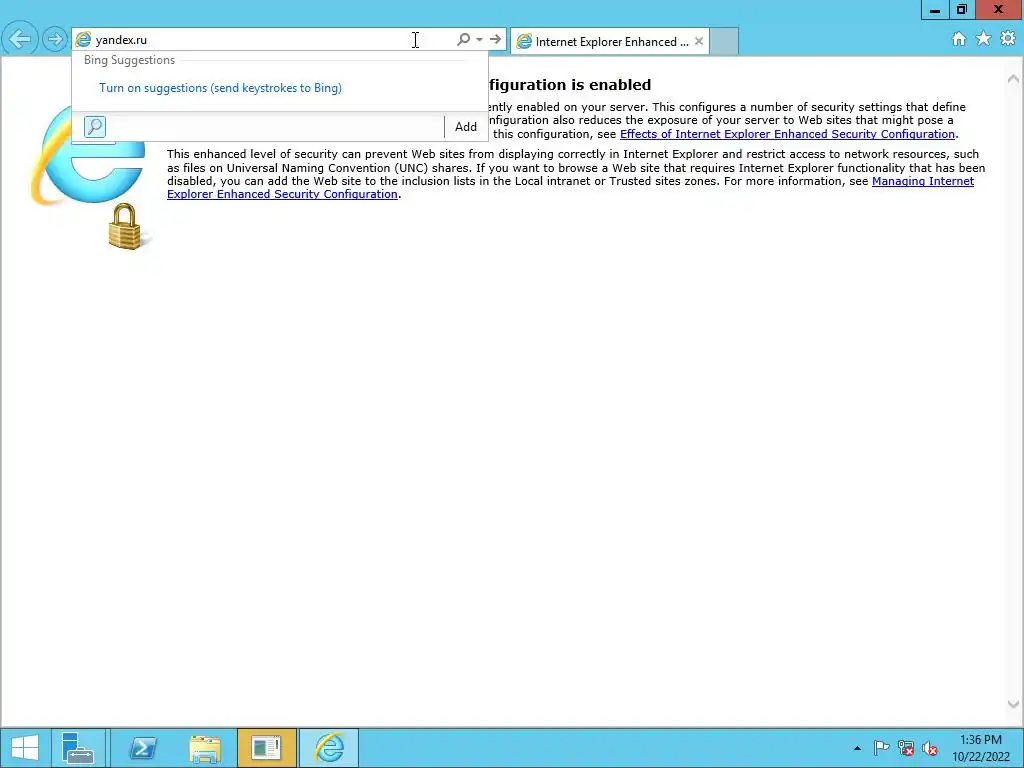This screenshot has width=1024, height=768.
Task: Minimize the Internet Explorer window
Action: [935, 10]
